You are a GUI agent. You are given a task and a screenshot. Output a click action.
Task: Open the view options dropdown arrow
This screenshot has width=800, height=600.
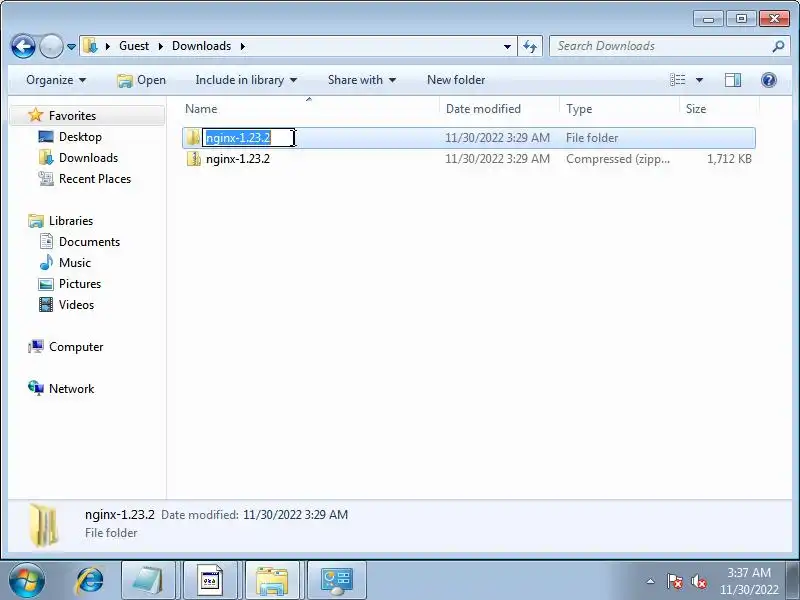[x=699, y=80]
